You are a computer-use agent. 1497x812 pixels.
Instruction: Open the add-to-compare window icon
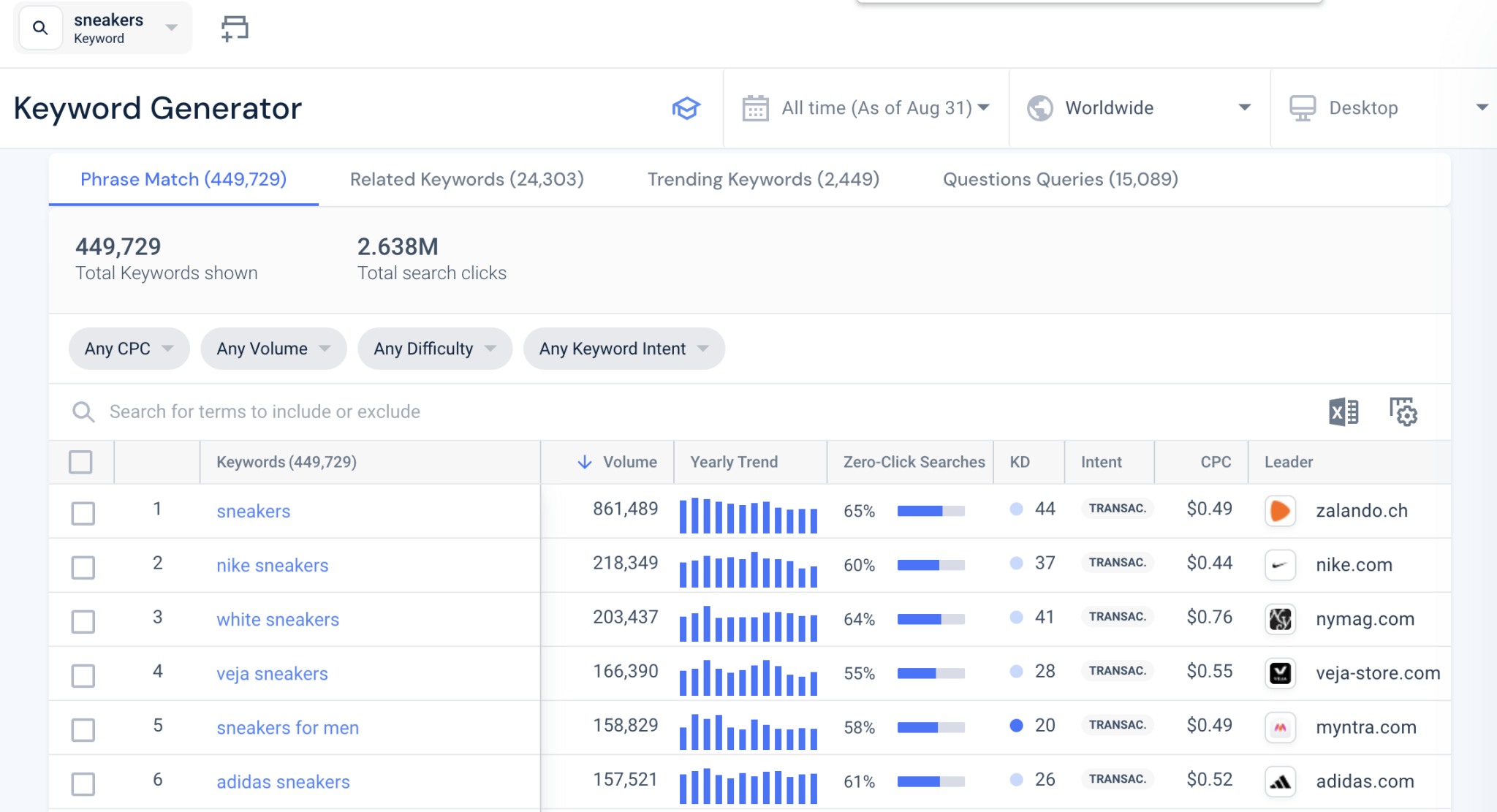tap(235, 29)
